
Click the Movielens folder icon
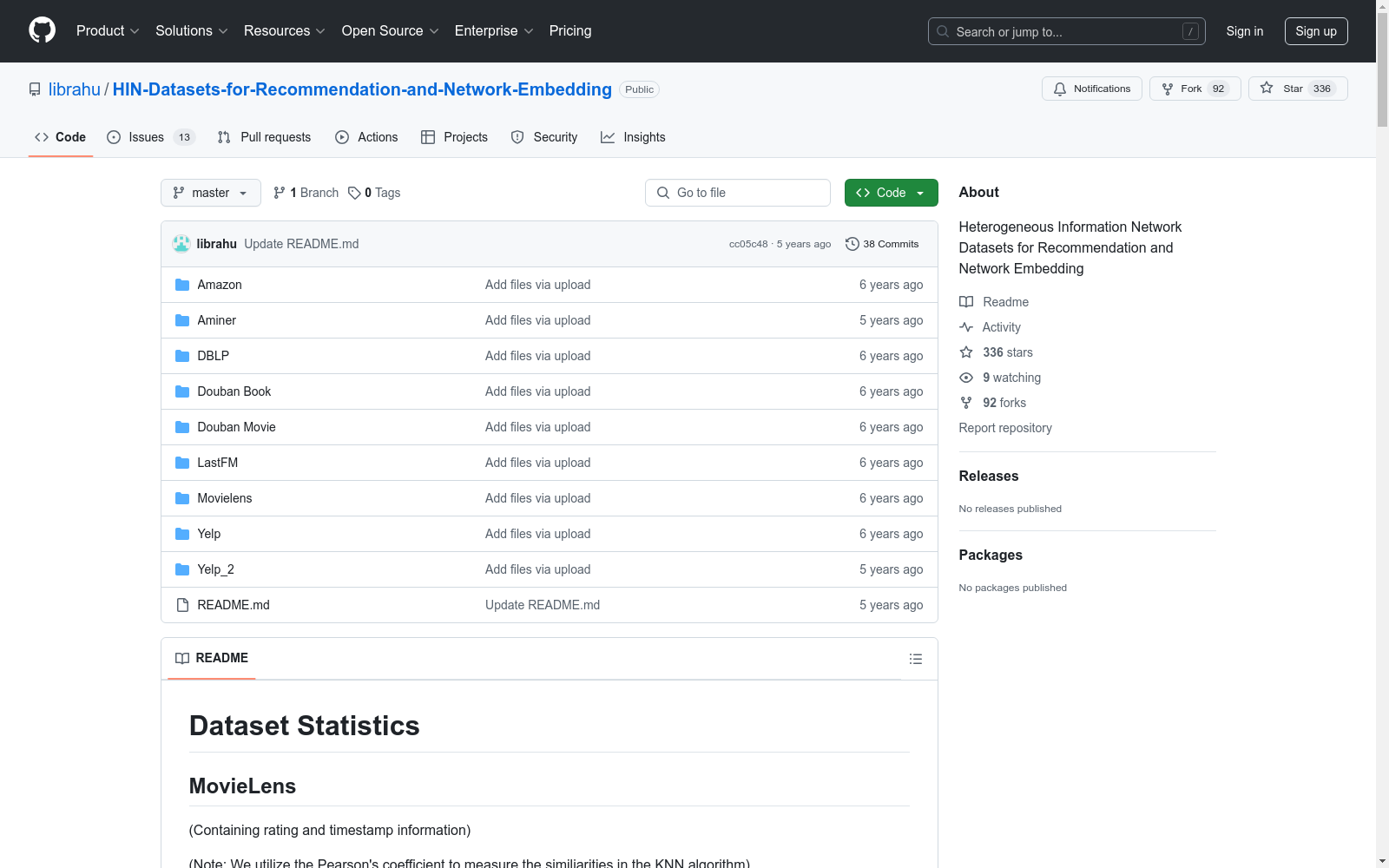182,498
